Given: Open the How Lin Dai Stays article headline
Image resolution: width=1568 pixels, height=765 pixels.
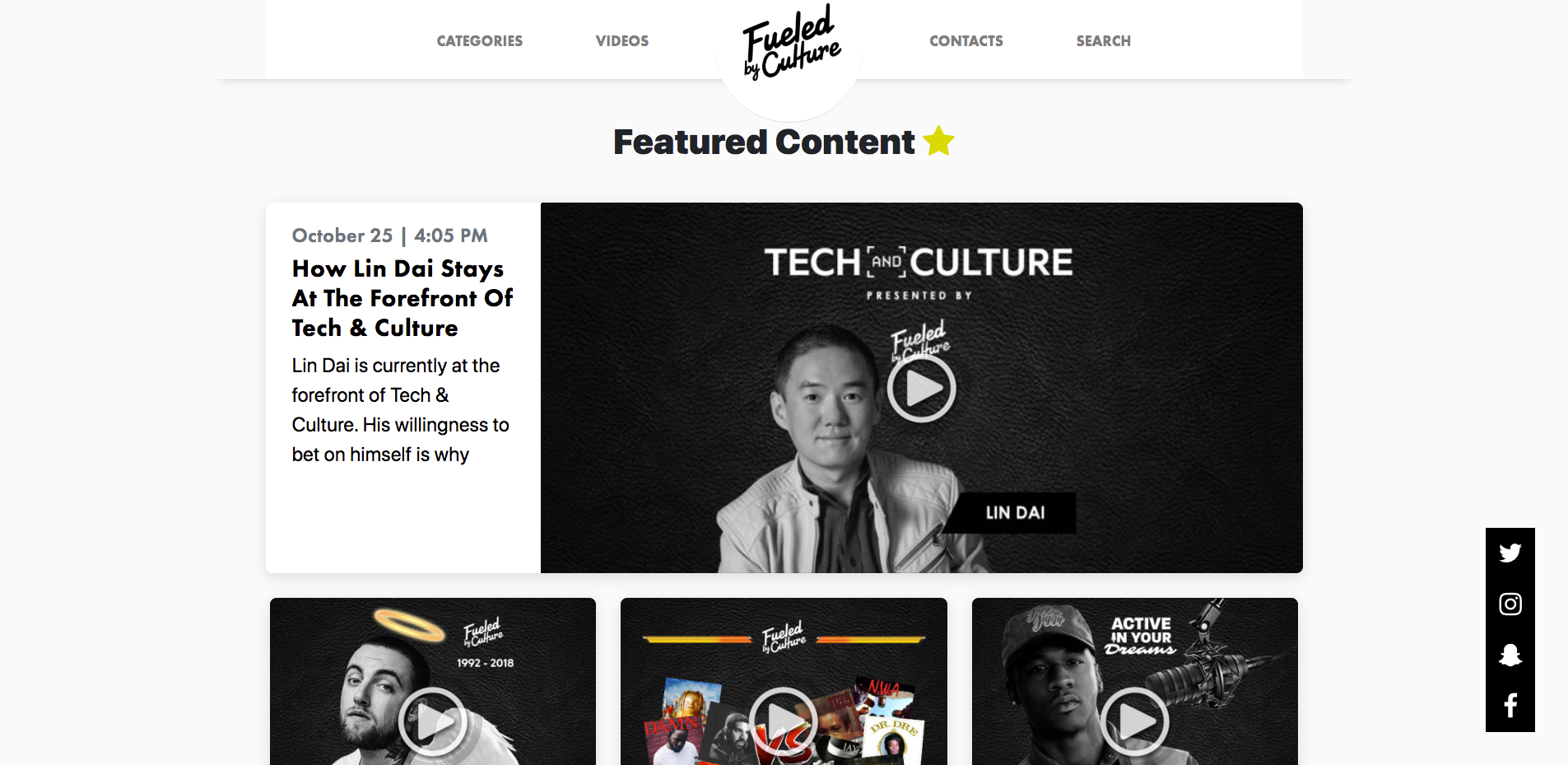Looking at the screenshot, I should point(402,298).
